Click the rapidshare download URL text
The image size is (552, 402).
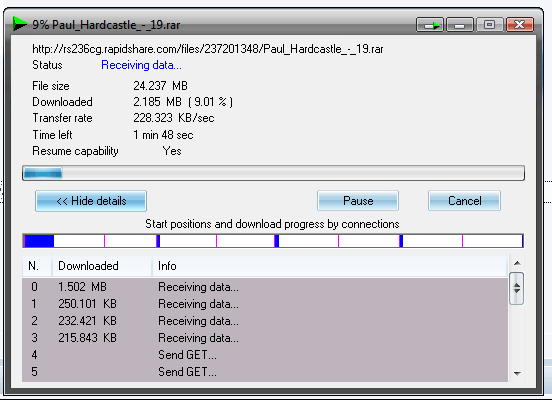(x=208, y=49)
